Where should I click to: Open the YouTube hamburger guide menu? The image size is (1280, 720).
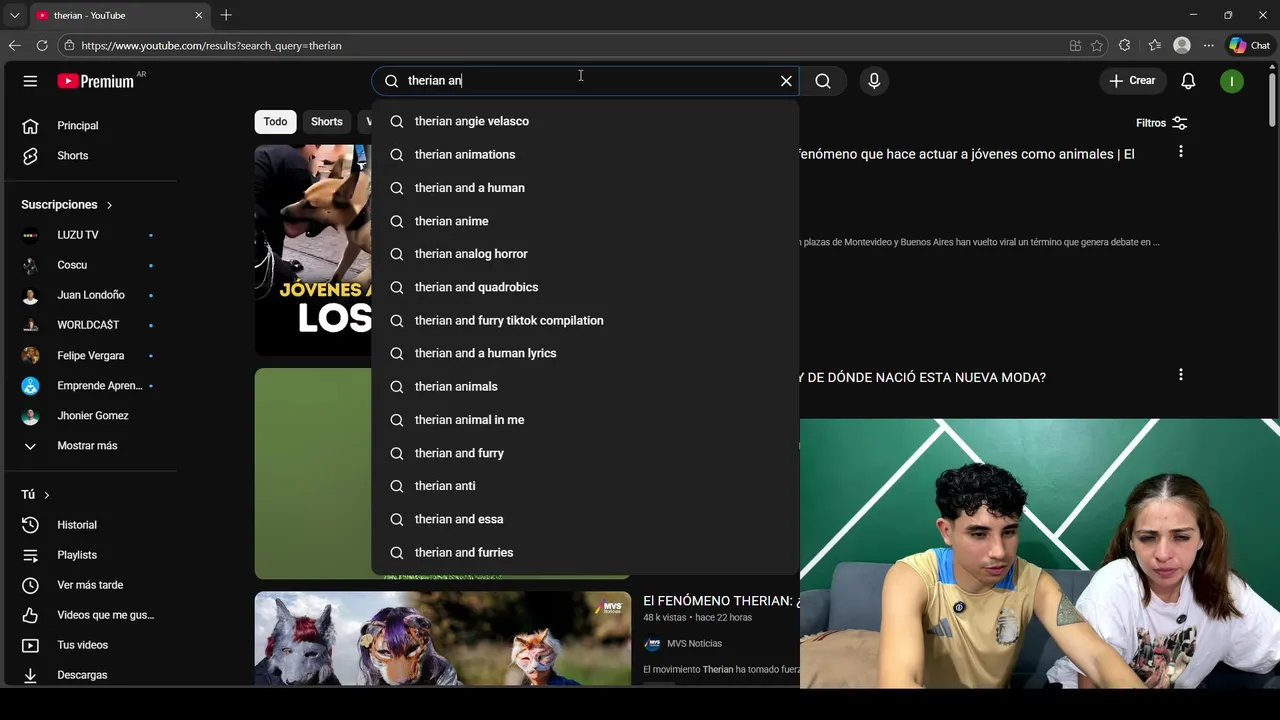(x=30, y=81)
